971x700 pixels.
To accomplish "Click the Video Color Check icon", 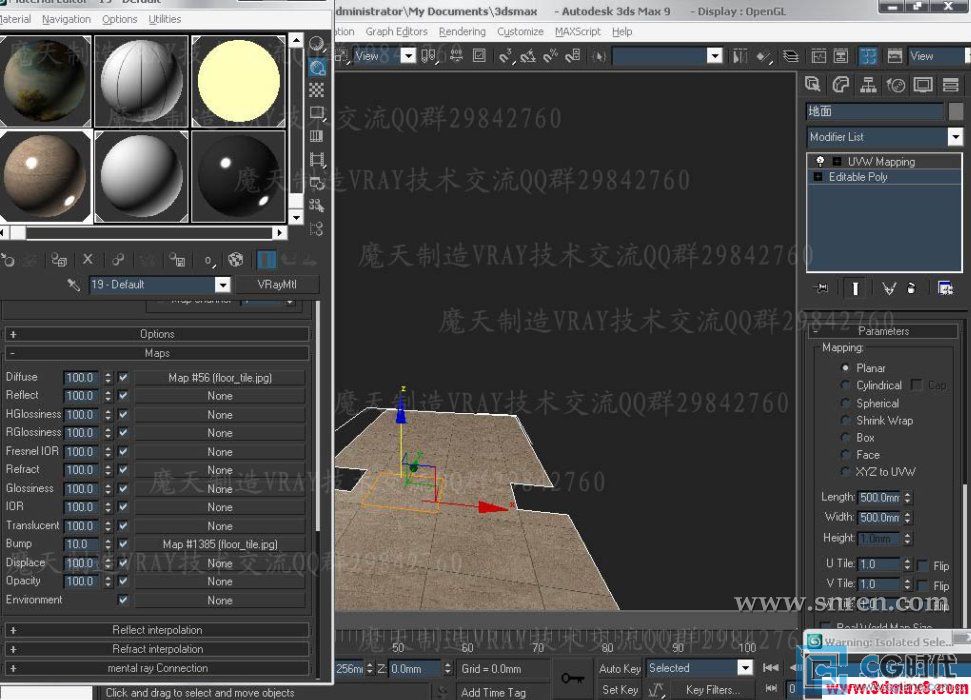I will coord(317,136).
